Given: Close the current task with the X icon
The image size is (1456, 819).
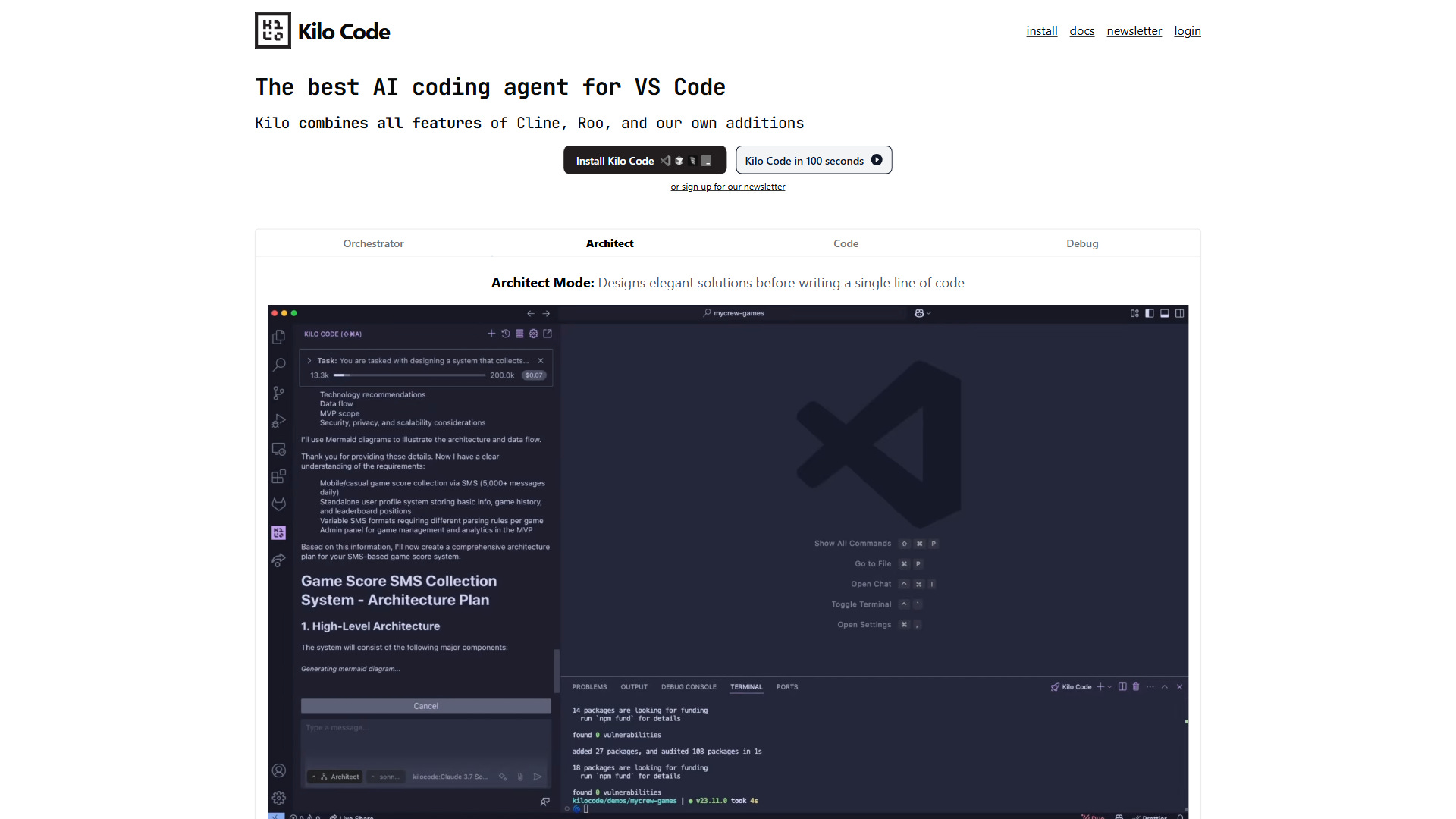Looking at the screenshot, I should point(541,361).
